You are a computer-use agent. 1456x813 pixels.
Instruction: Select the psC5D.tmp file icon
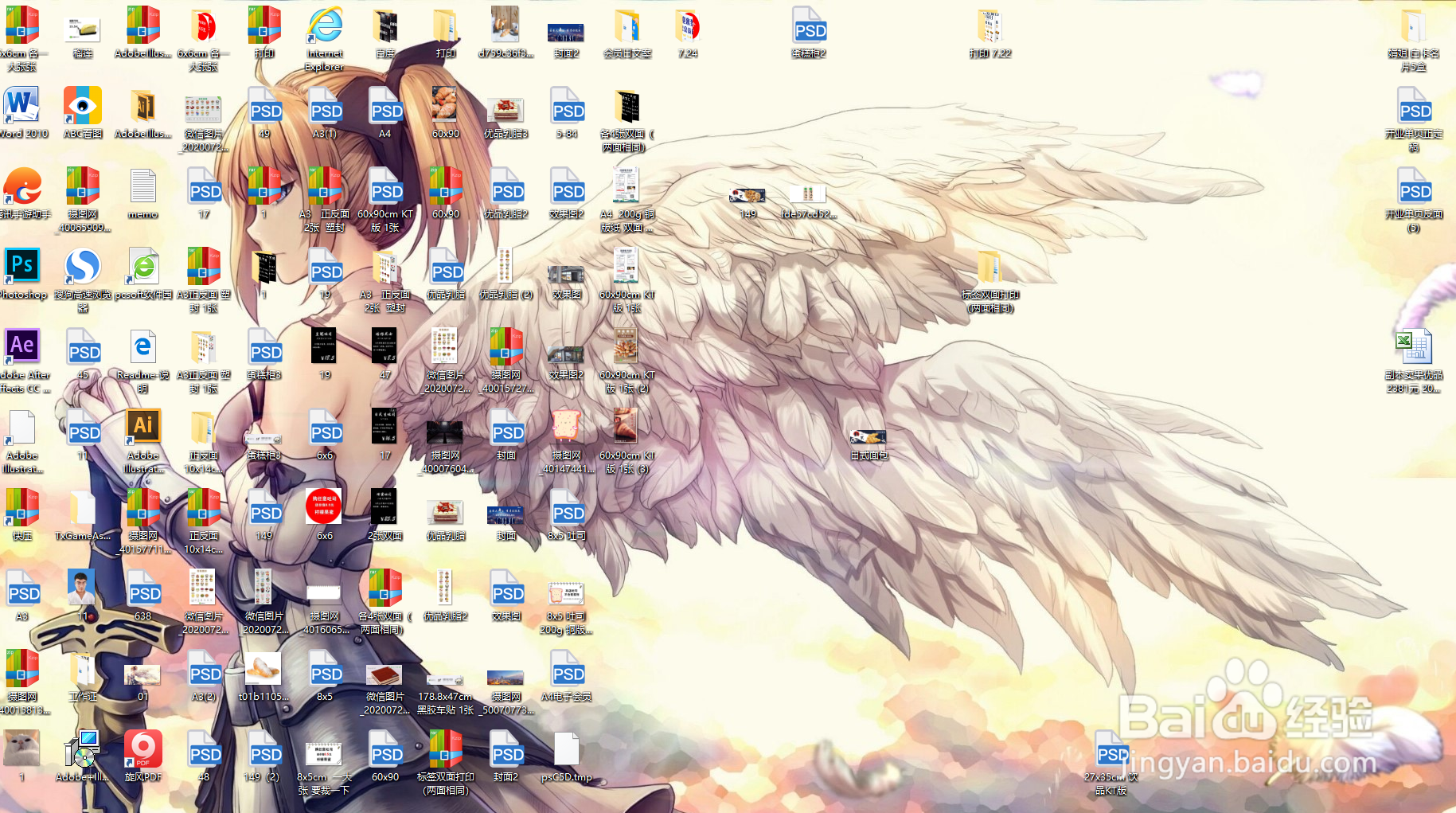point(567,756)
